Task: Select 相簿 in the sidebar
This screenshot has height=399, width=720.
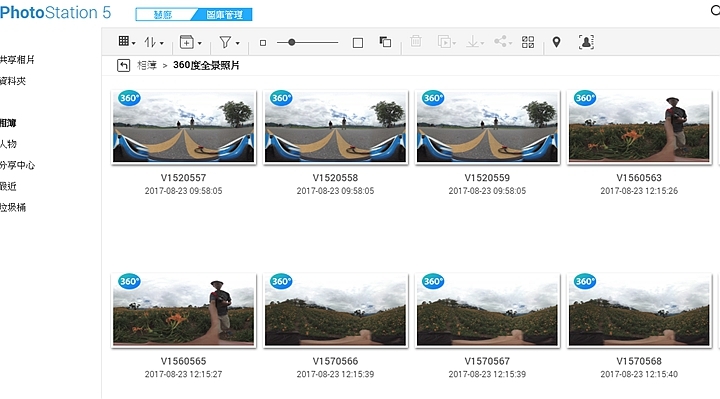Action: (x=8, y=123)
